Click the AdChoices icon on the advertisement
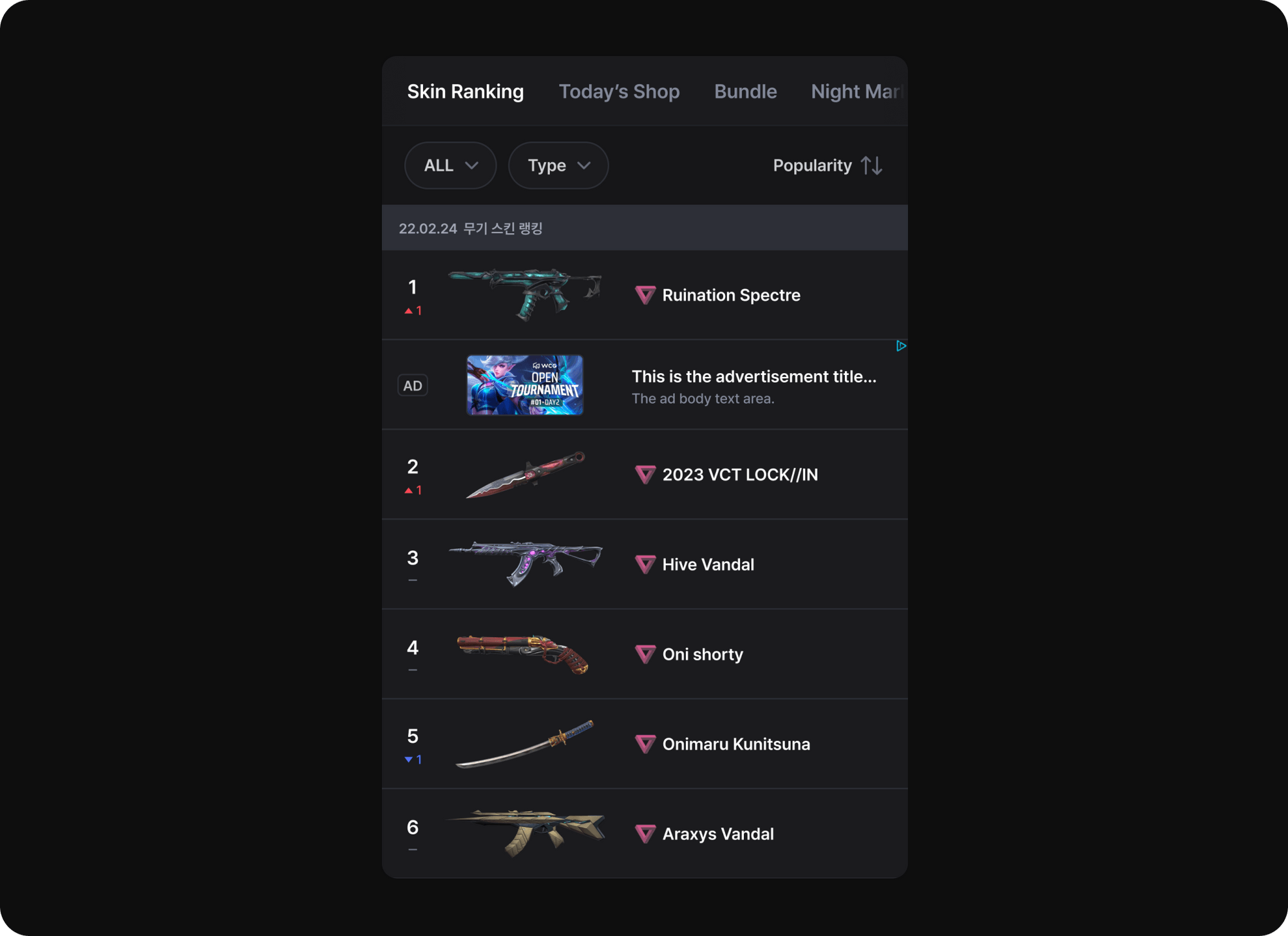1288x936 pixels. click(x=902, y=346)
